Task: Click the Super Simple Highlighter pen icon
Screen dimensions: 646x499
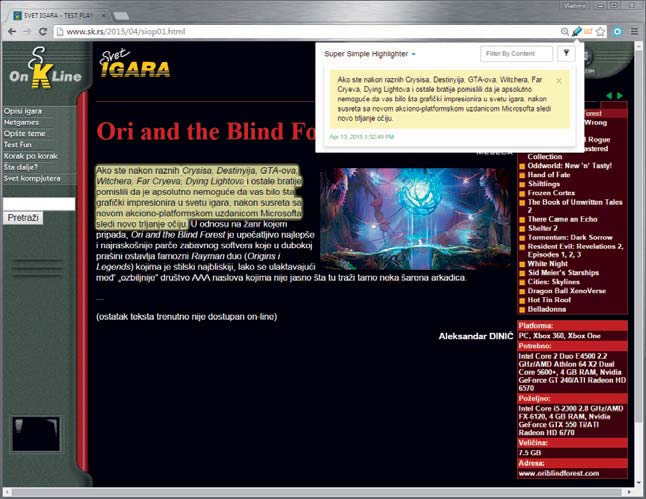Action: point(576,31)
